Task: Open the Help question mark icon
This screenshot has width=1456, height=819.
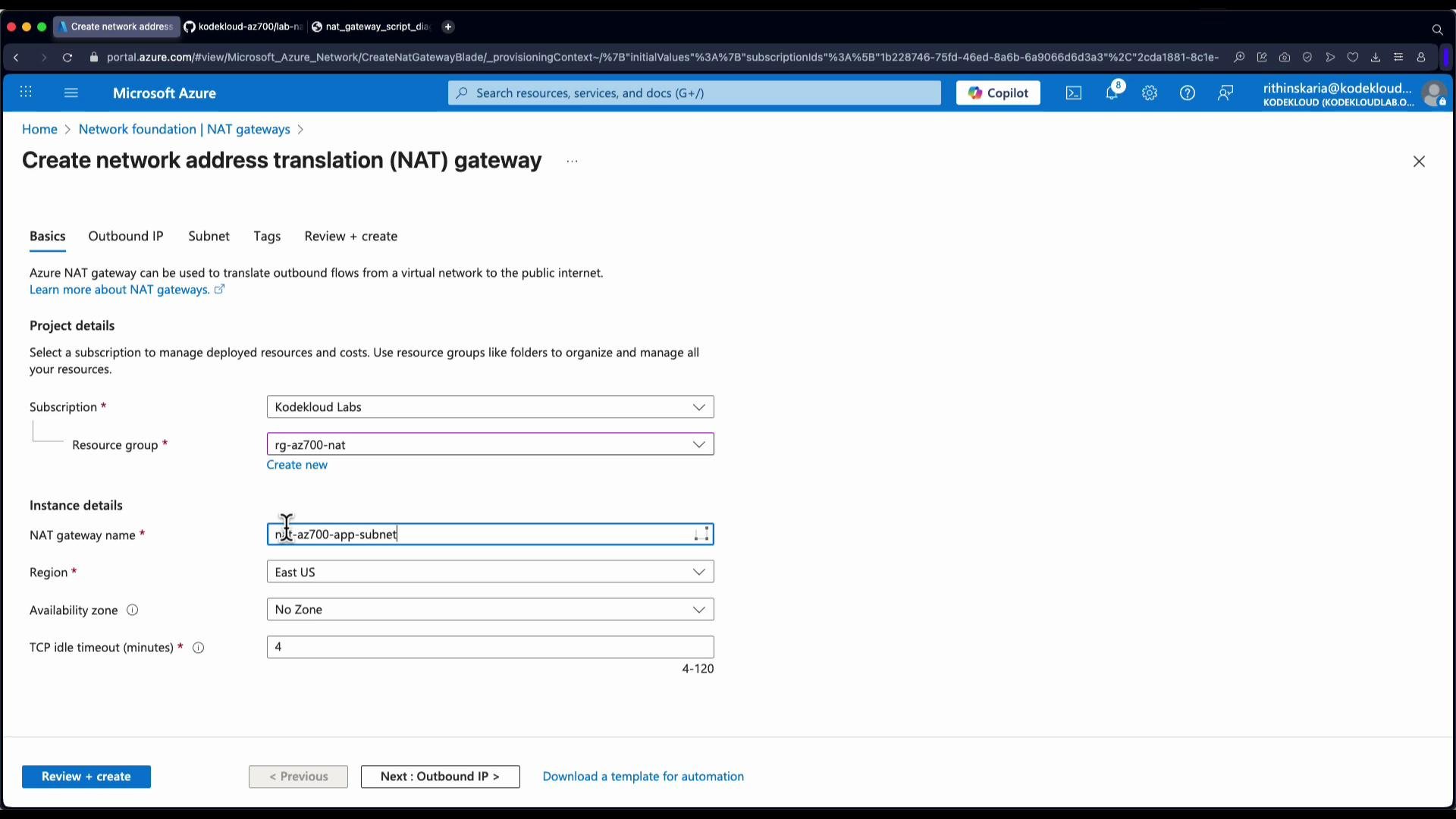Action: pos(1188,93)
